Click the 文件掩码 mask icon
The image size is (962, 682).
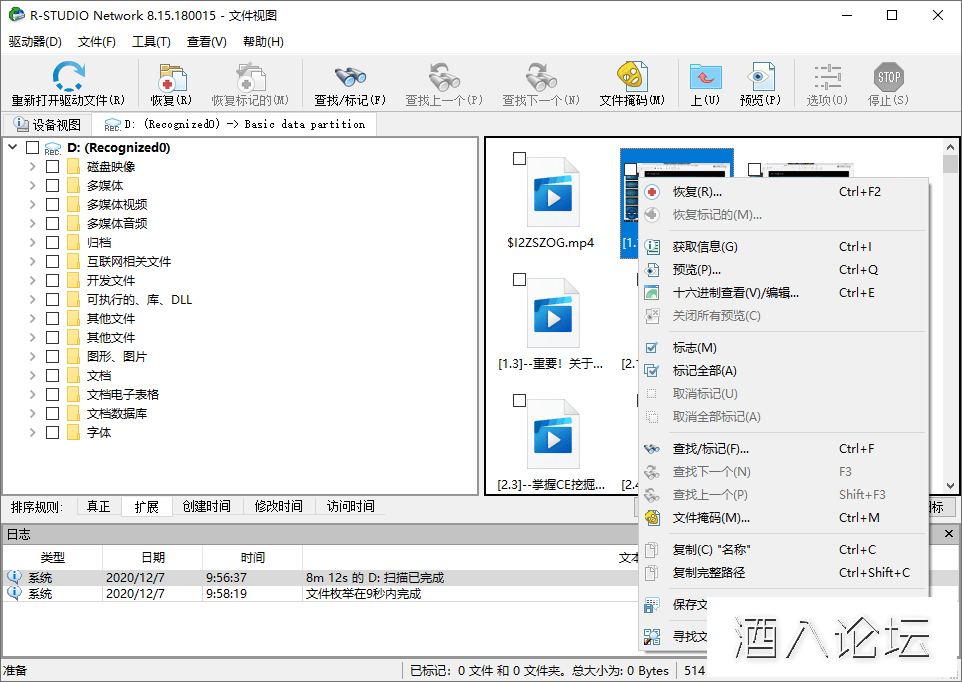coord(631,78)
